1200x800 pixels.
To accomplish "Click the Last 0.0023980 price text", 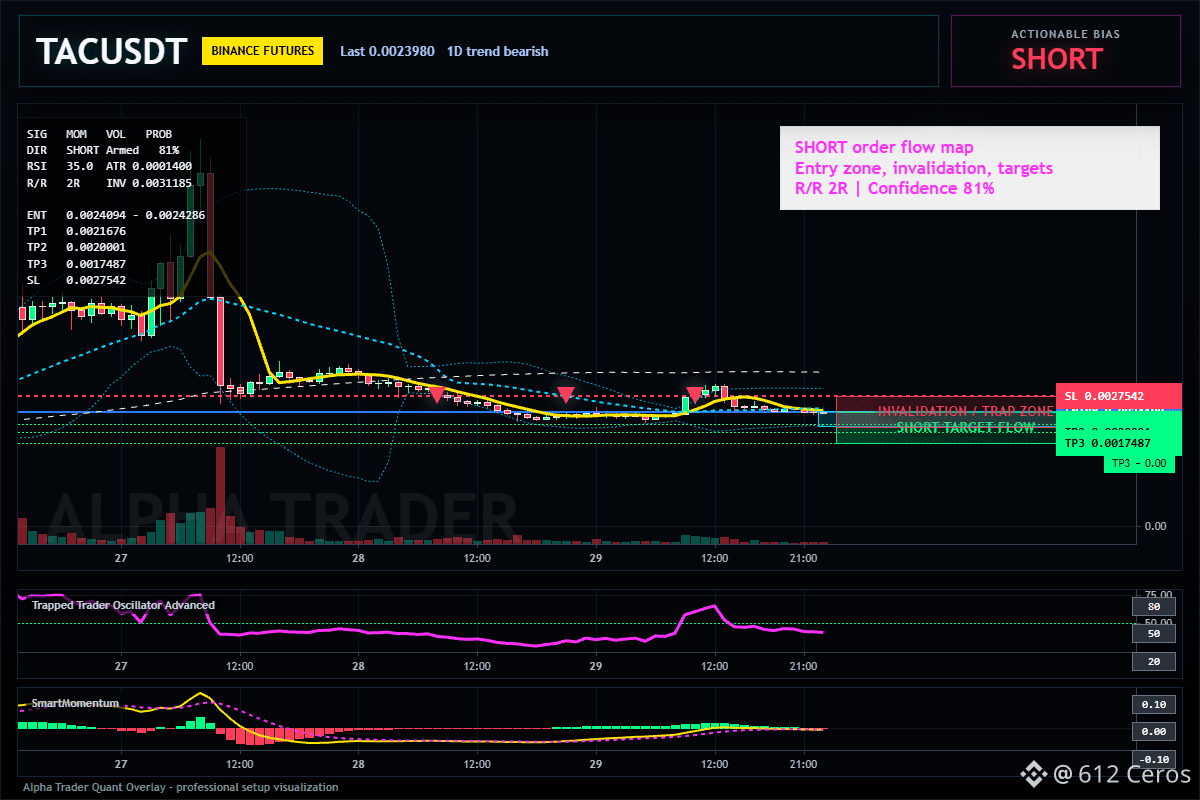I will click(387, 51).
